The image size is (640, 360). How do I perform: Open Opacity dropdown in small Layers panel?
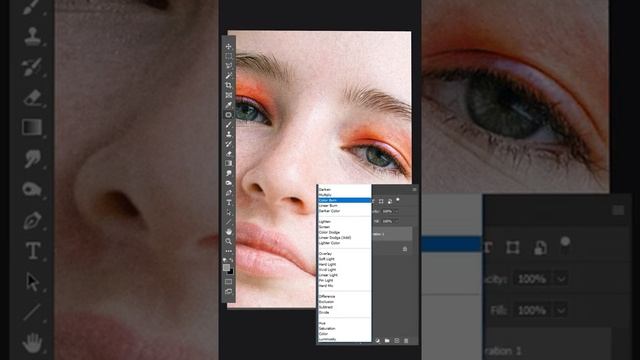pos(396,211)
